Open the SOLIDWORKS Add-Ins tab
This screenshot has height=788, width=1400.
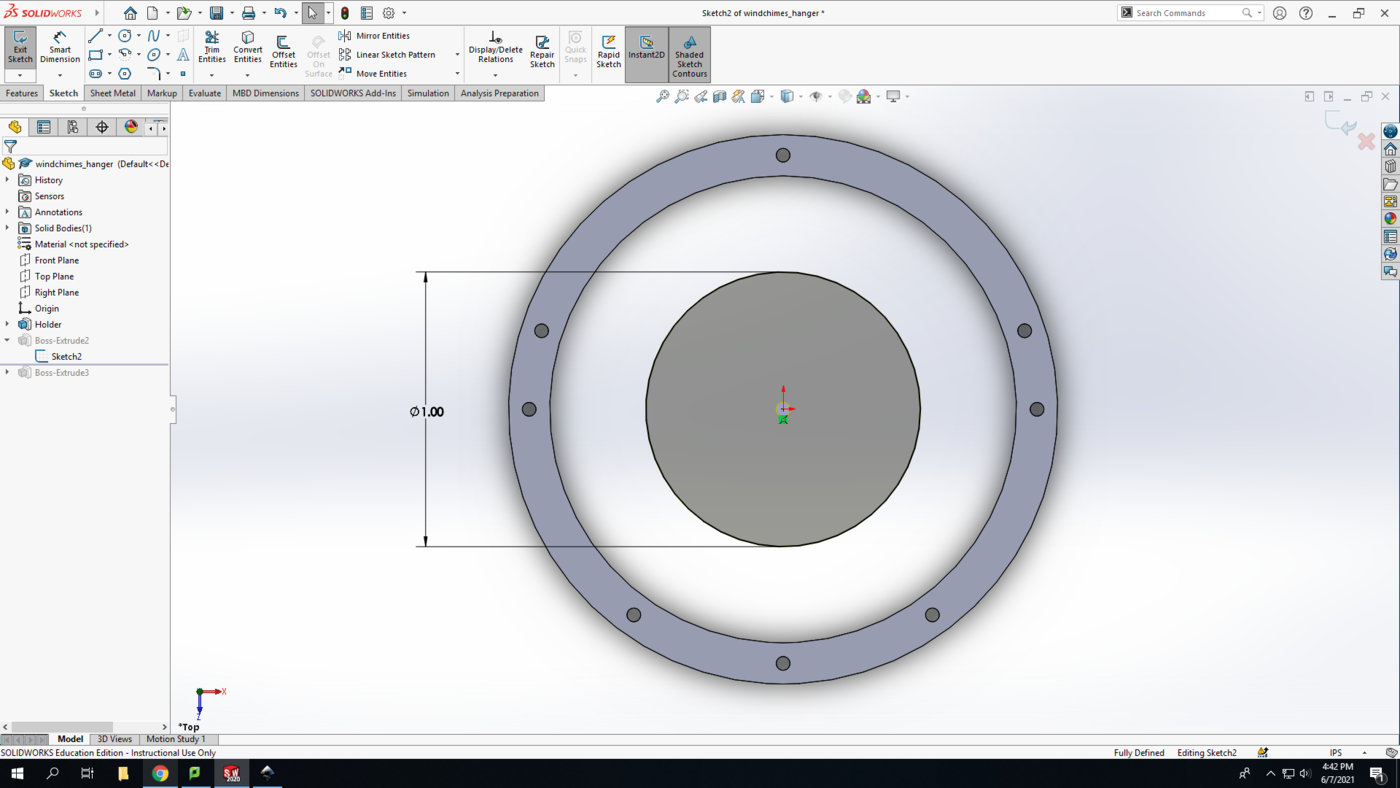353,93
